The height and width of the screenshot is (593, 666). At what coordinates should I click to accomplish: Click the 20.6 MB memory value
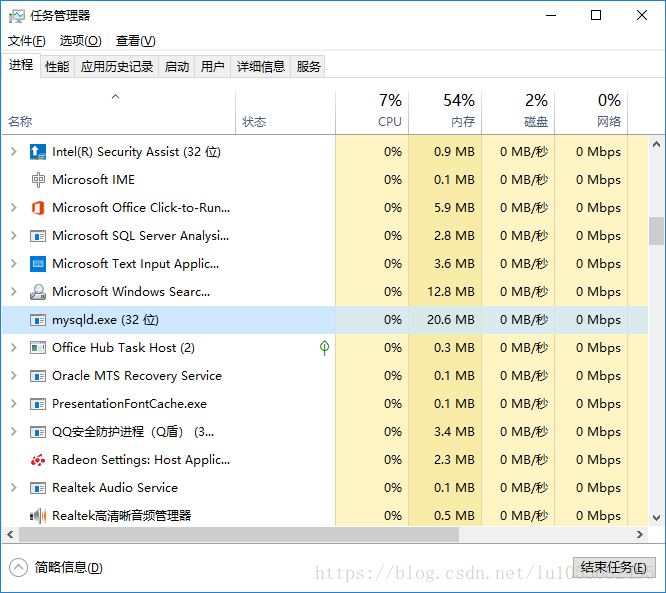click(x=451, y=320)
